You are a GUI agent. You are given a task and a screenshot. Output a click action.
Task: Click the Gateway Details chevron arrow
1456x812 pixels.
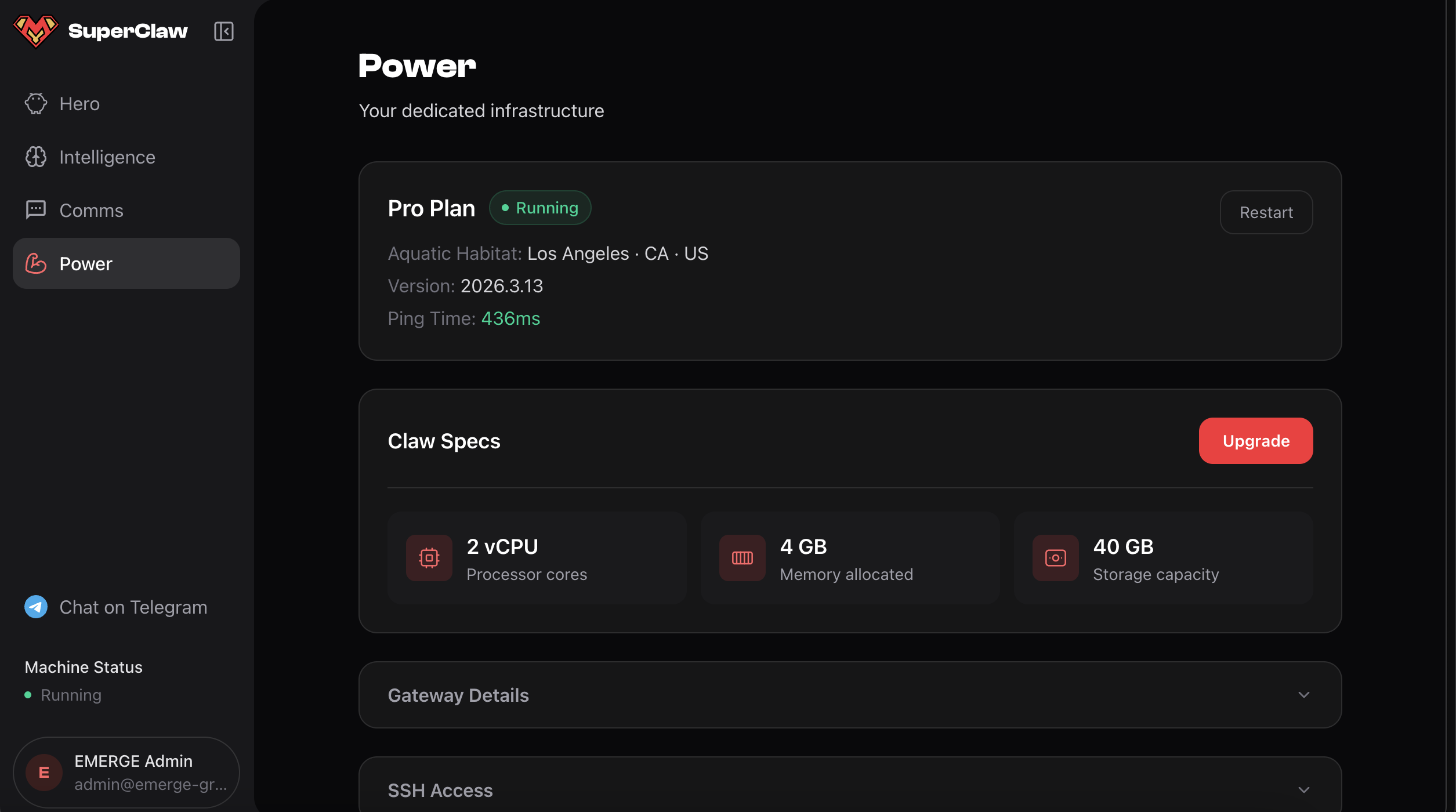(1303, 695)
